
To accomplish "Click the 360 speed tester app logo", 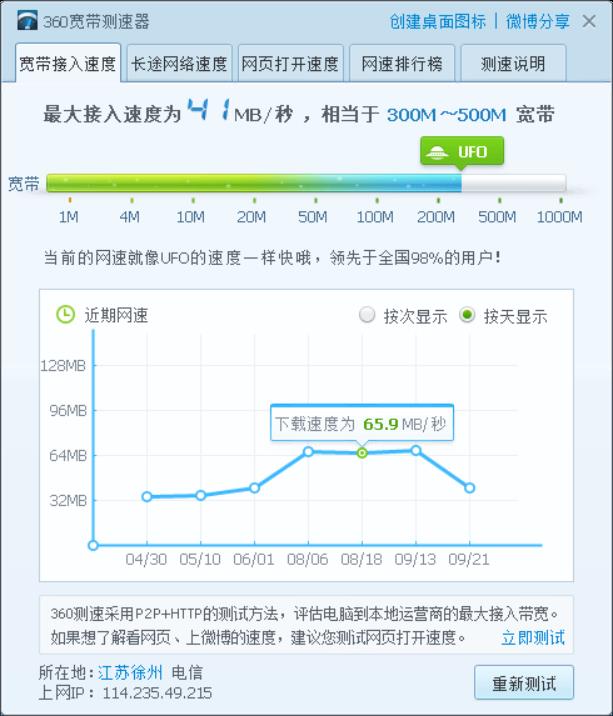I will coord(27,21).
